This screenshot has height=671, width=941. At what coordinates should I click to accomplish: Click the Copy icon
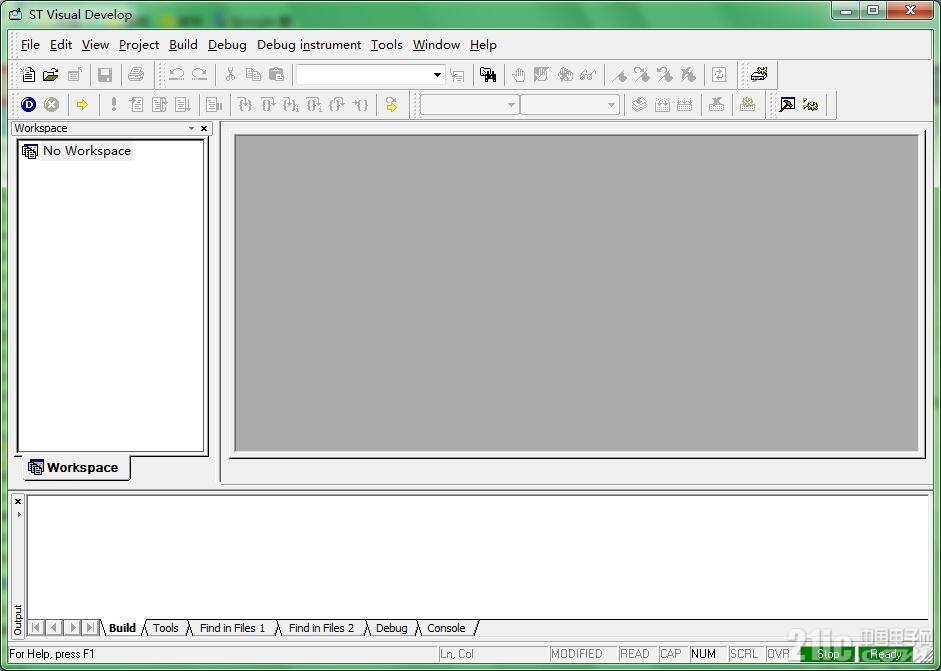tap(253, 74)
